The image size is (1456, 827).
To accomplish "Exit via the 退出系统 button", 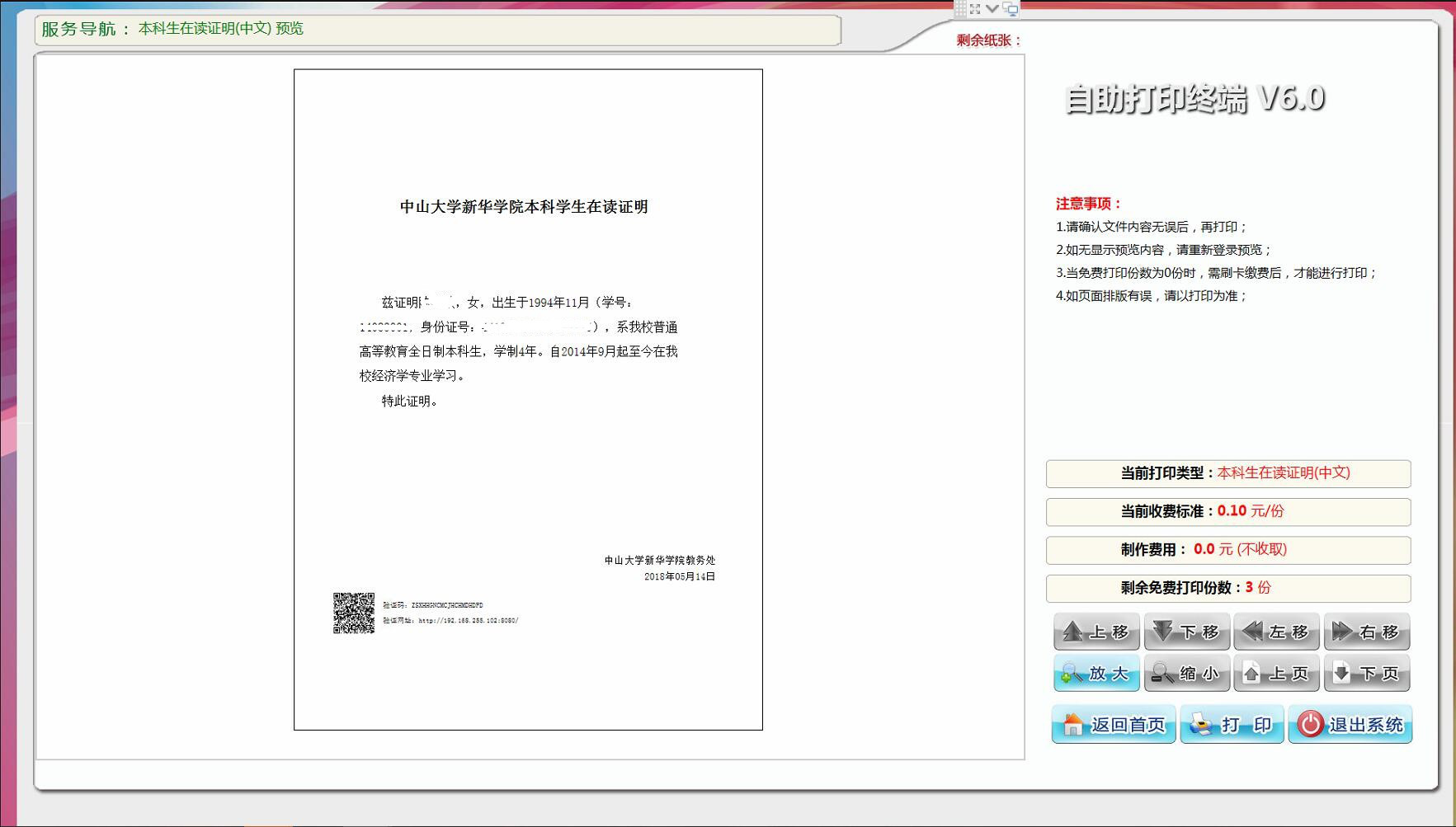I will (1350, 724).
